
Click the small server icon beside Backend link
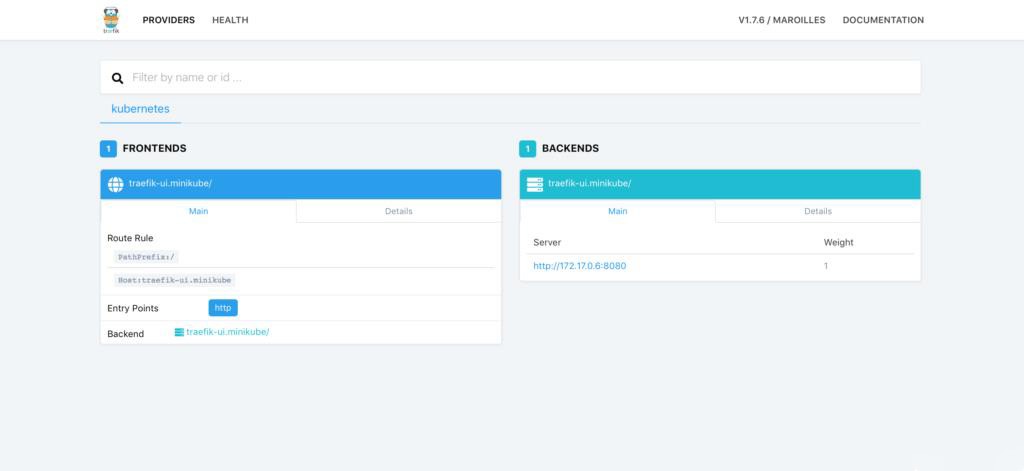(x=179, y=332)
